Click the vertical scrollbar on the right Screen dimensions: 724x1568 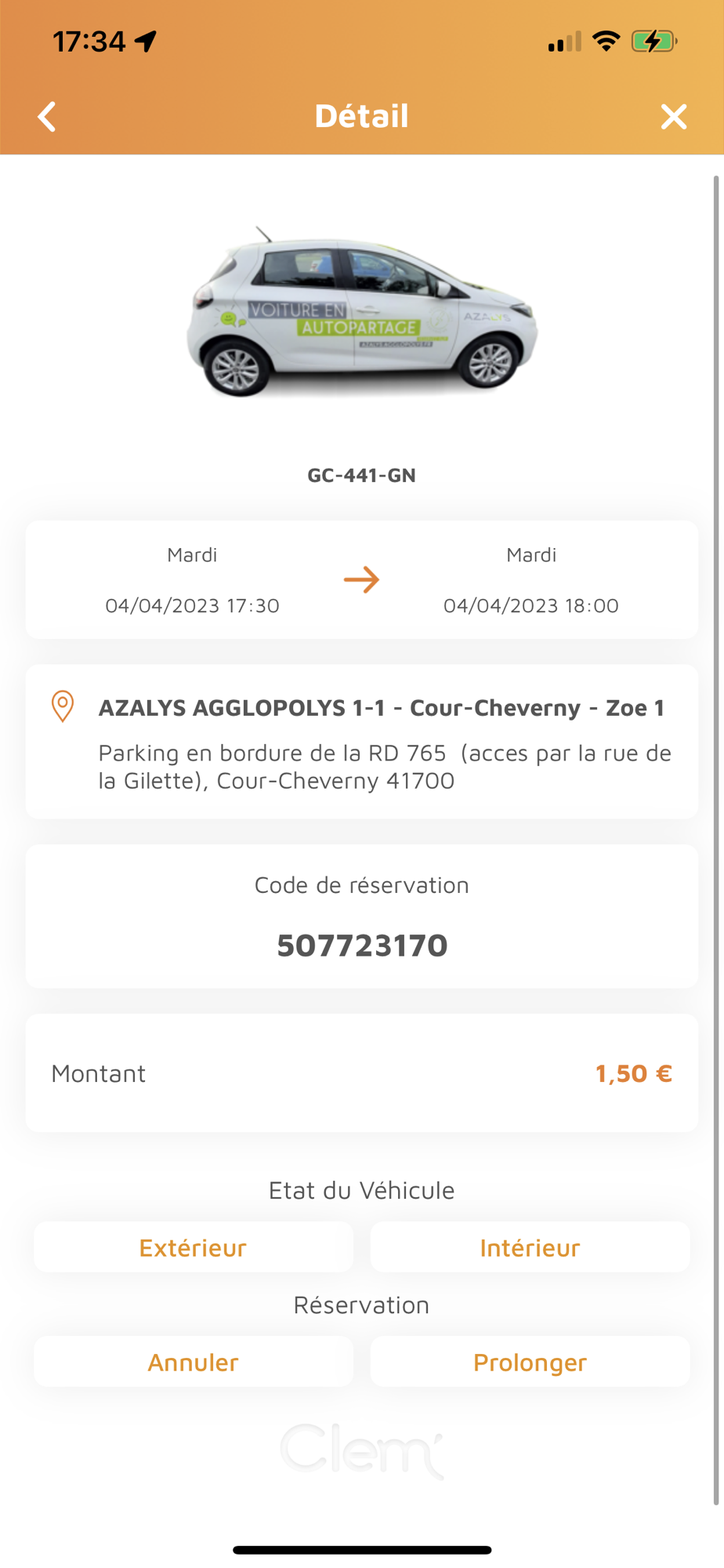point(715,840)
